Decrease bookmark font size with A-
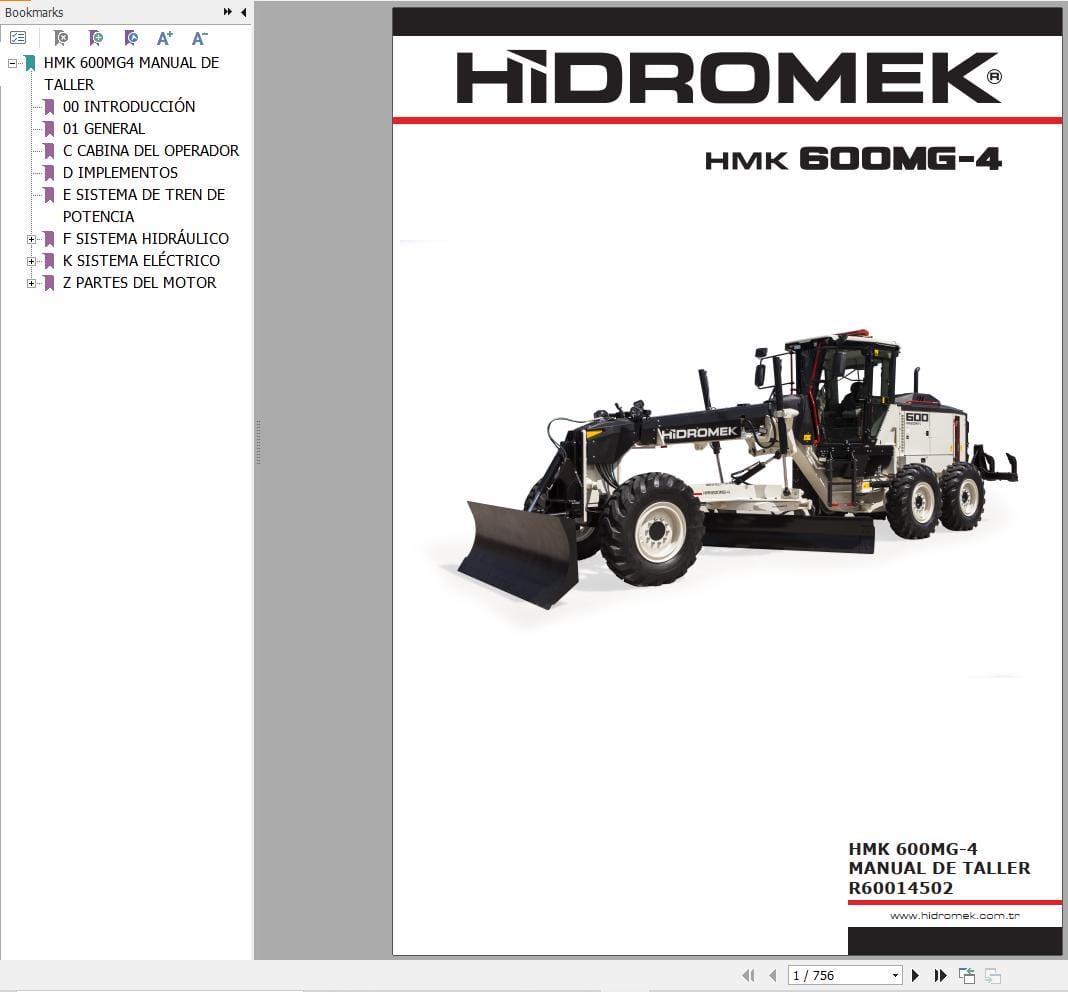Viewport: 1068px width, 992px height. tap(200, 38)
